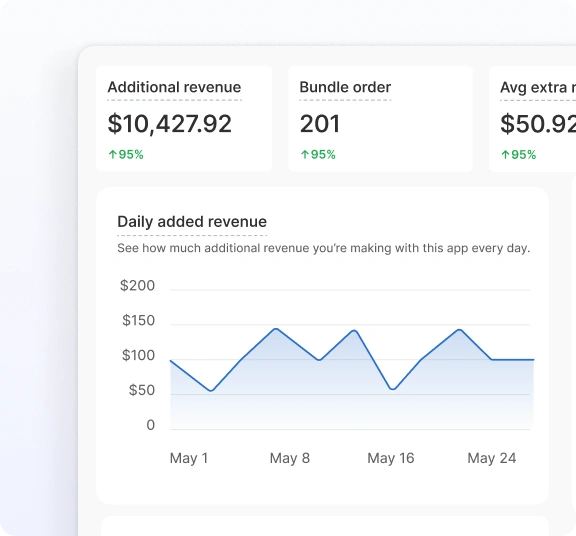This screenshot has width=576, height=536.
Task: Click the Avg extra card title
Action: [x=538, y=87]
